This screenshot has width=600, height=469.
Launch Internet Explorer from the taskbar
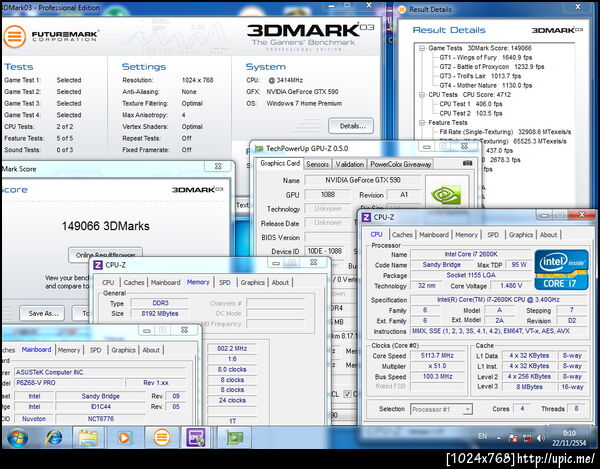pyautogui.click(x=54, y=438)
